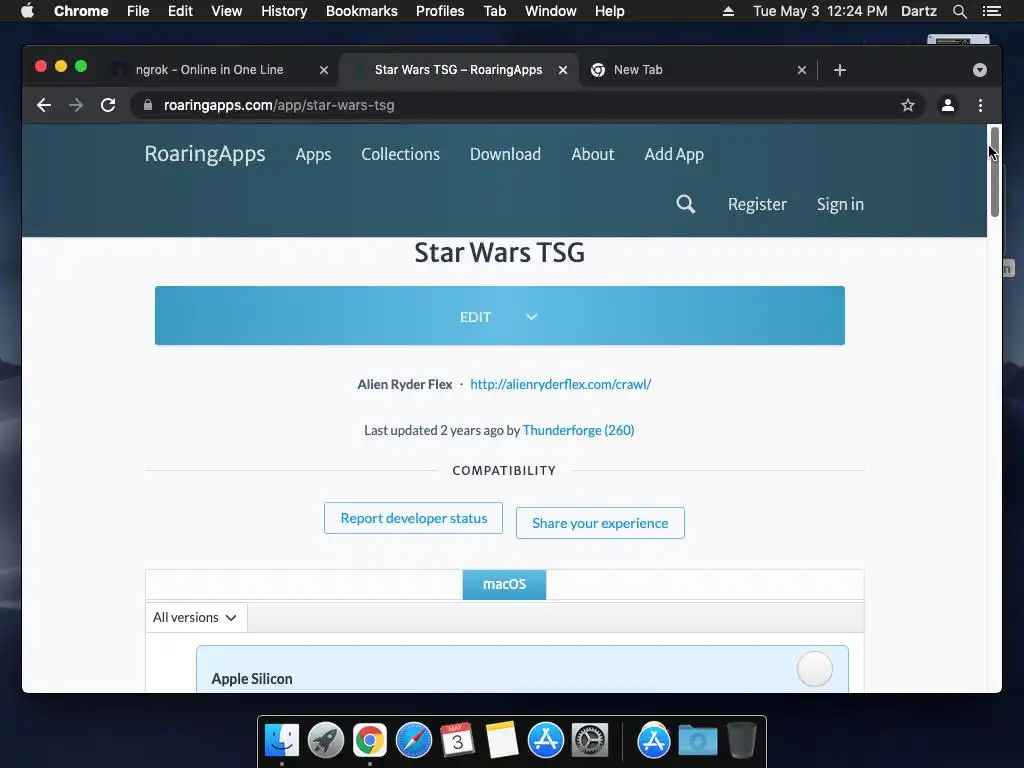
Task: Open App Store from the Dock
Action: 546,741
